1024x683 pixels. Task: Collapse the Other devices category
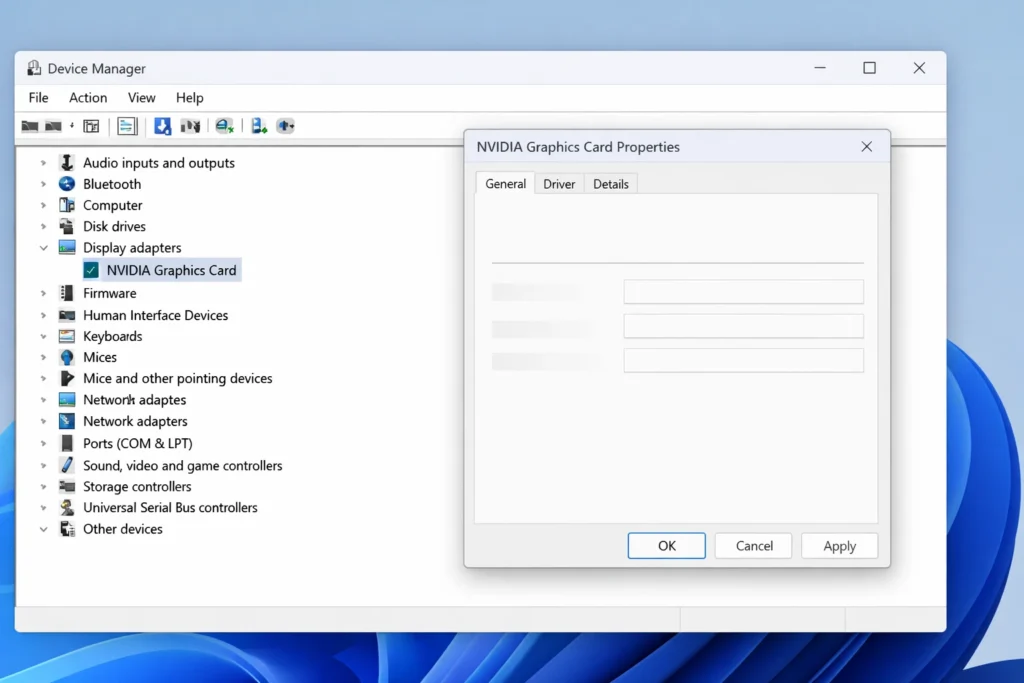[x=43, y=529]
